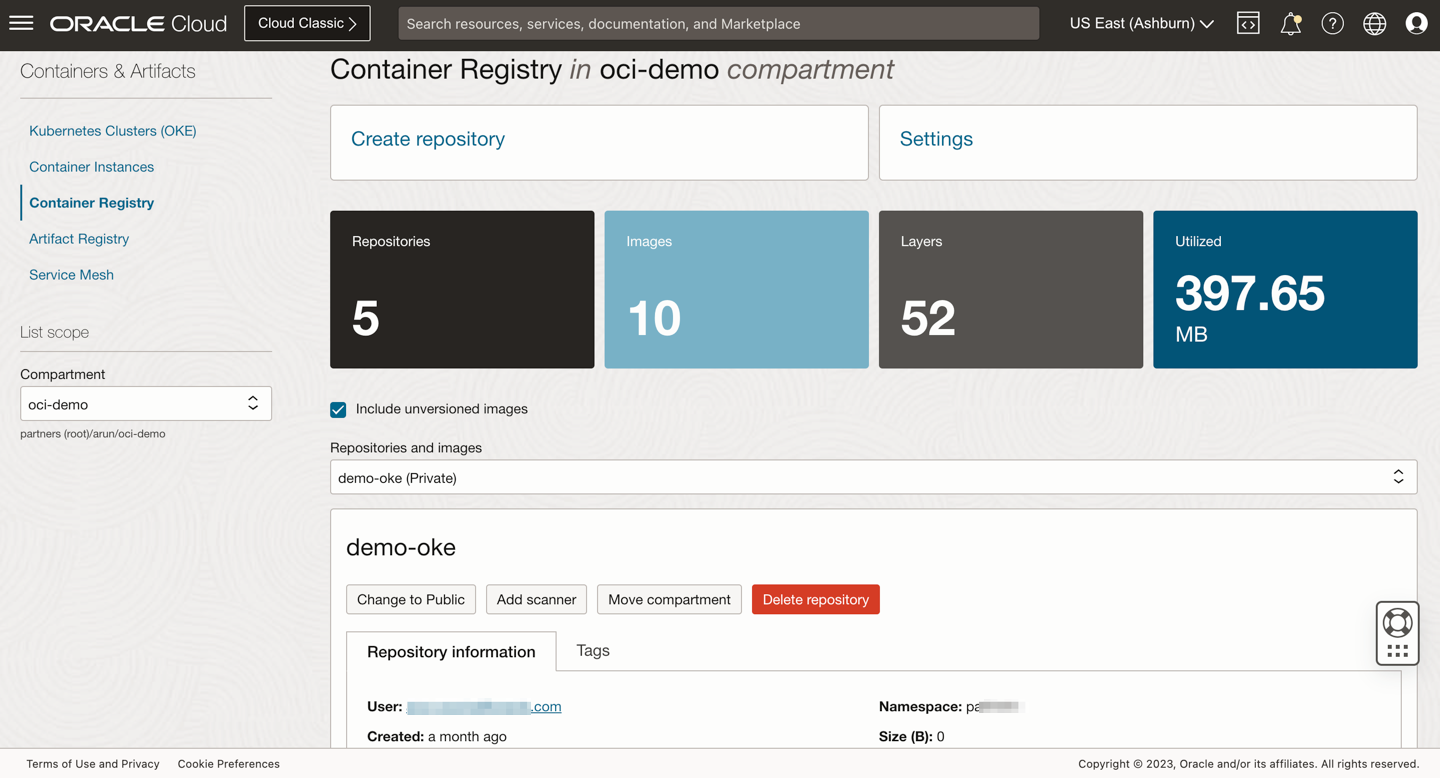Switch to the Tags tab
This screenshot has width=1440, height=779.
[x=592, y=651]
